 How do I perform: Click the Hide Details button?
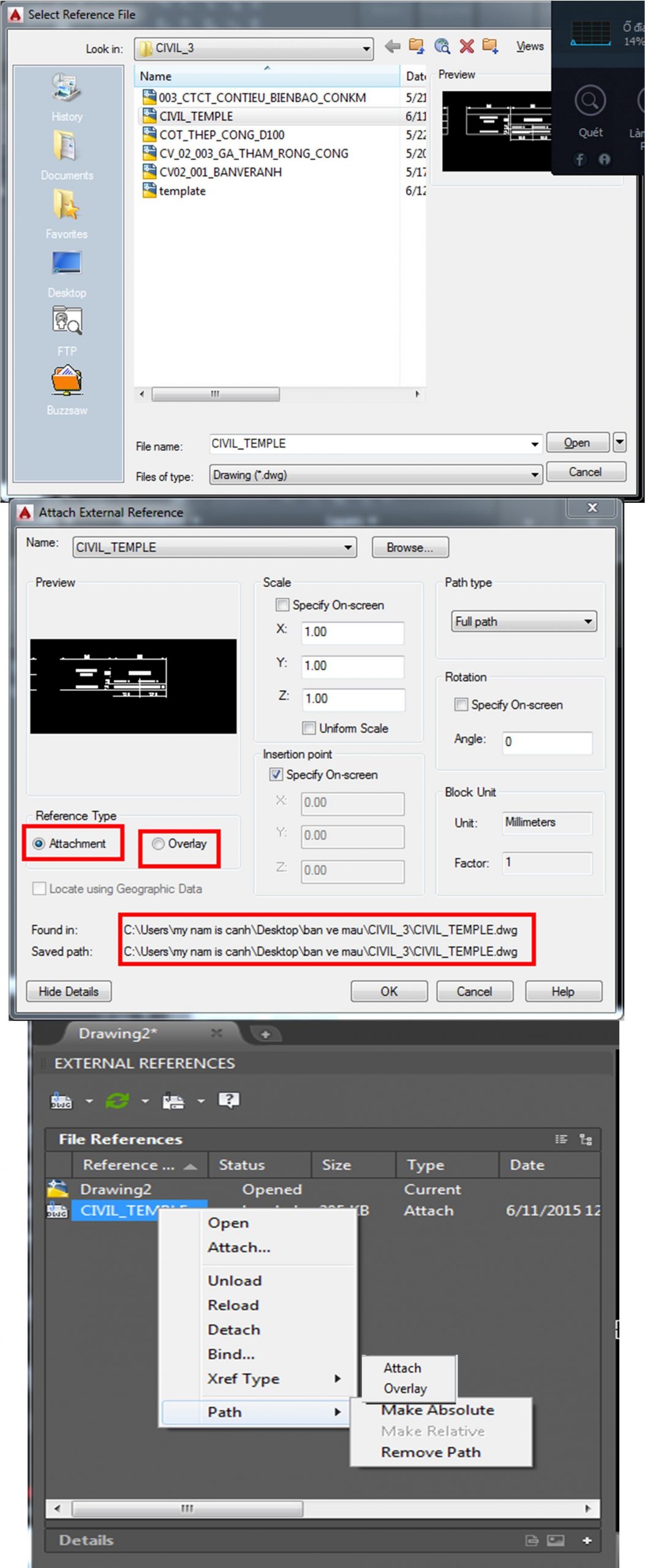[x=69, y=991]
